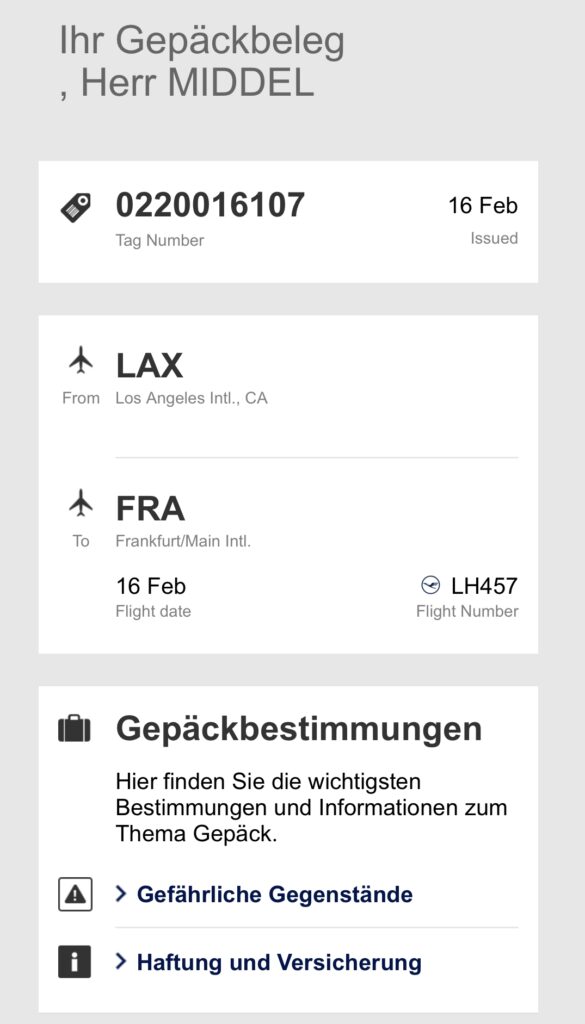Click the departure airplane icon beside LAX
Screen dimensions: 585x1024
[81, 360]
